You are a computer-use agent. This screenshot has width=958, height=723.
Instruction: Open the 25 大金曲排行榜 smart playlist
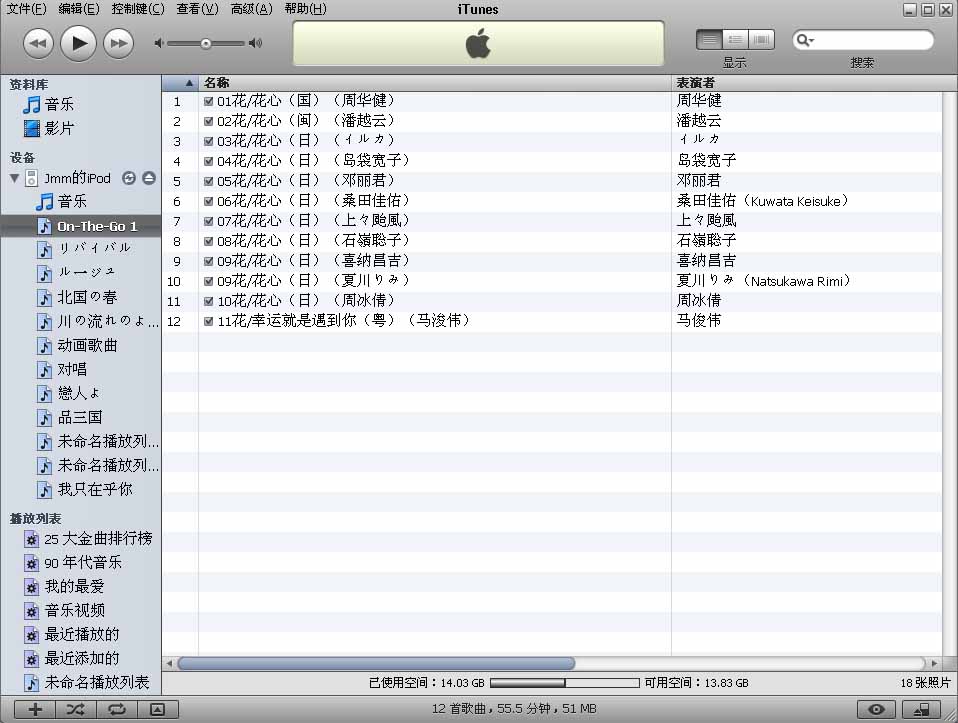pyautogui.click(x=98, y=538)
